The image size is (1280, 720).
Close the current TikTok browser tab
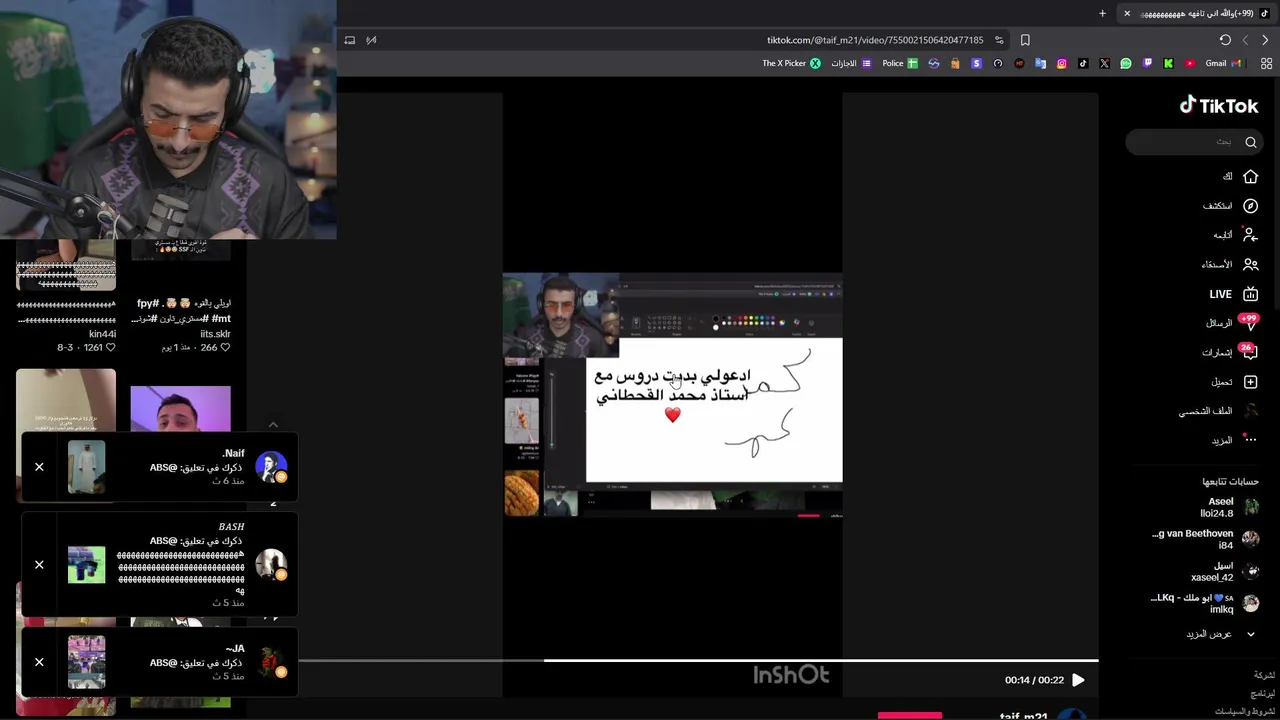coord(1127,13)
